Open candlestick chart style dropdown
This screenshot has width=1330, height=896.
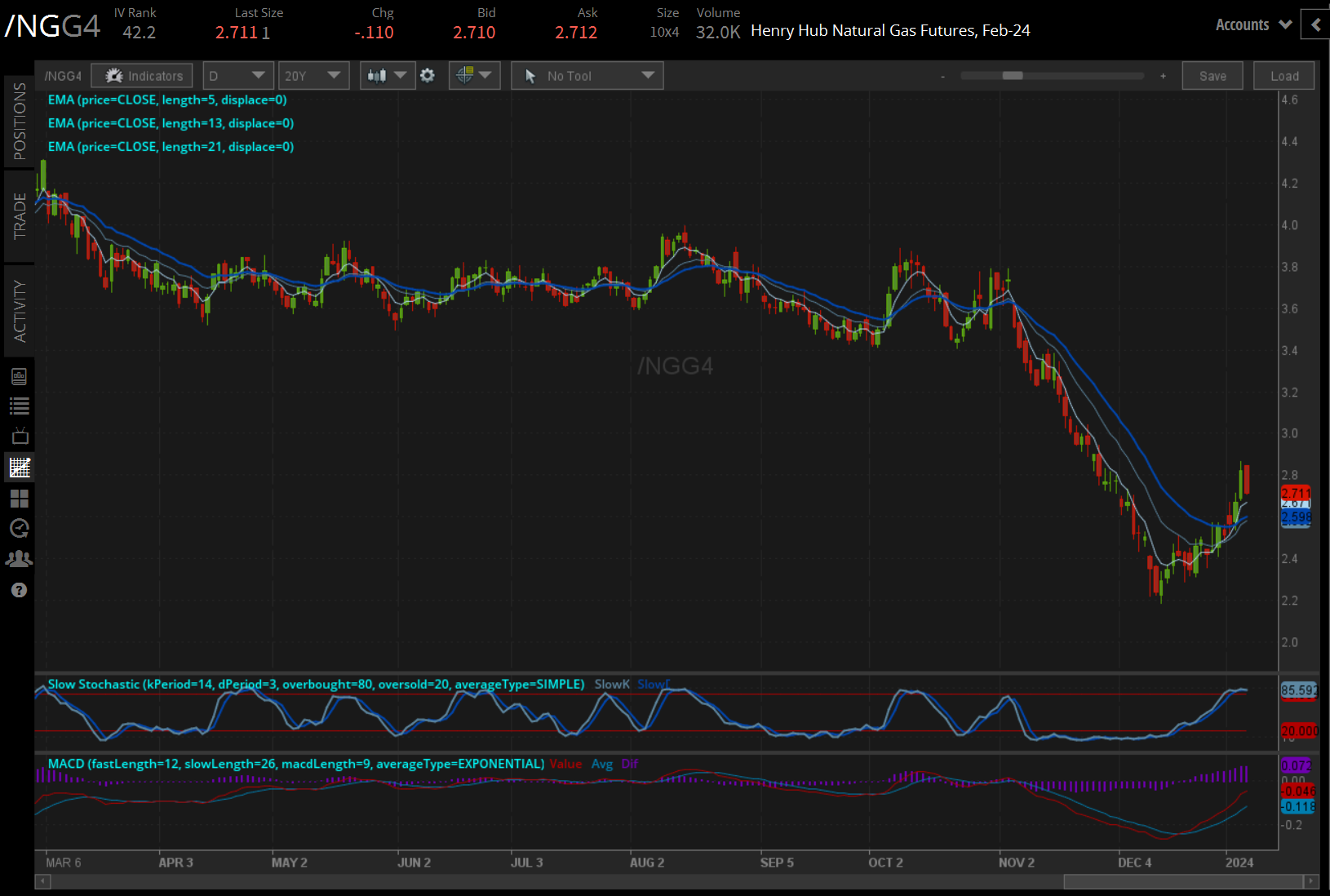point(387,76)
